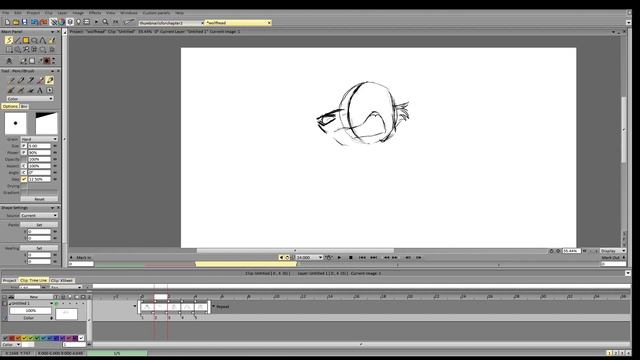Open the Source 'Current' dropdown

pos(39,216)
